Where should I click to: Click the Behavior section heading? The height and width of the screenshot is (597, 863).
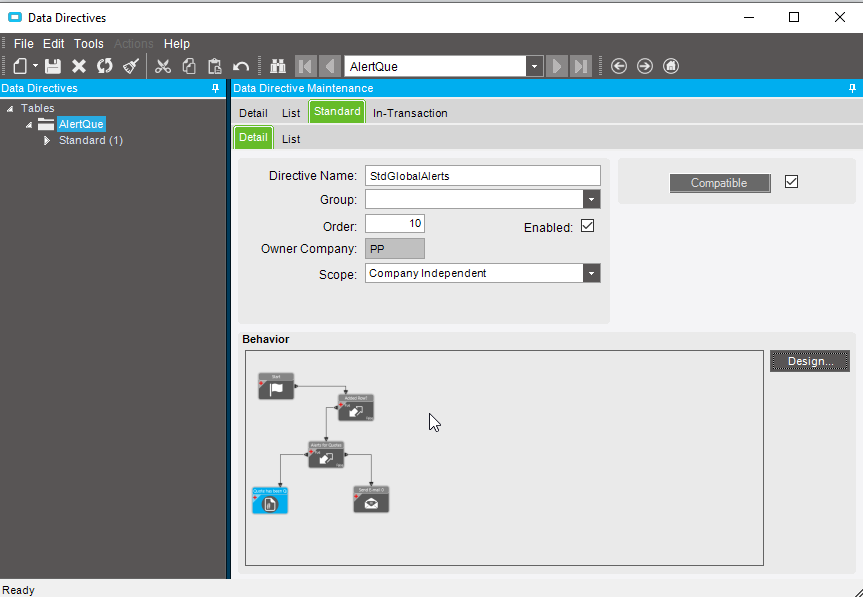click(266, 339)
